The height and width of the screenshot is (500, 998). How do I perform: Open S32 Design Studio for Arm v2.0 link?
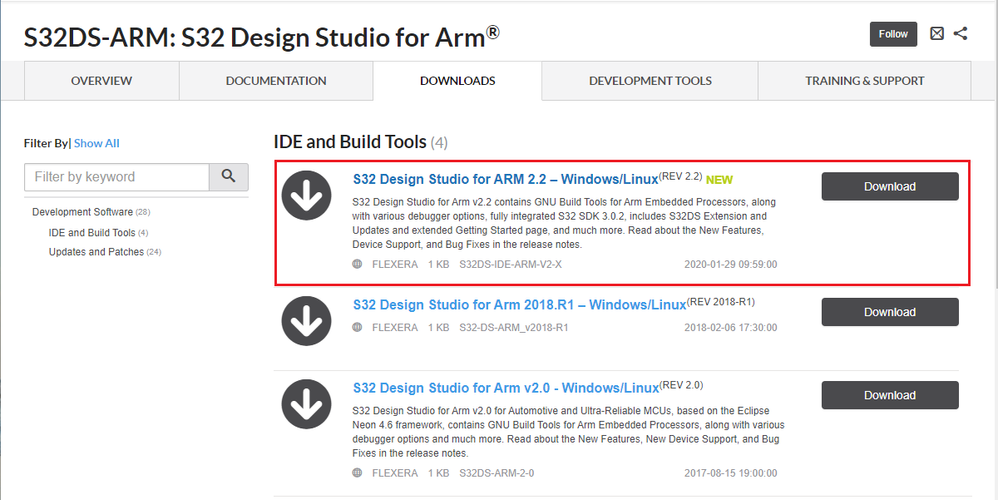click(506, 388)
